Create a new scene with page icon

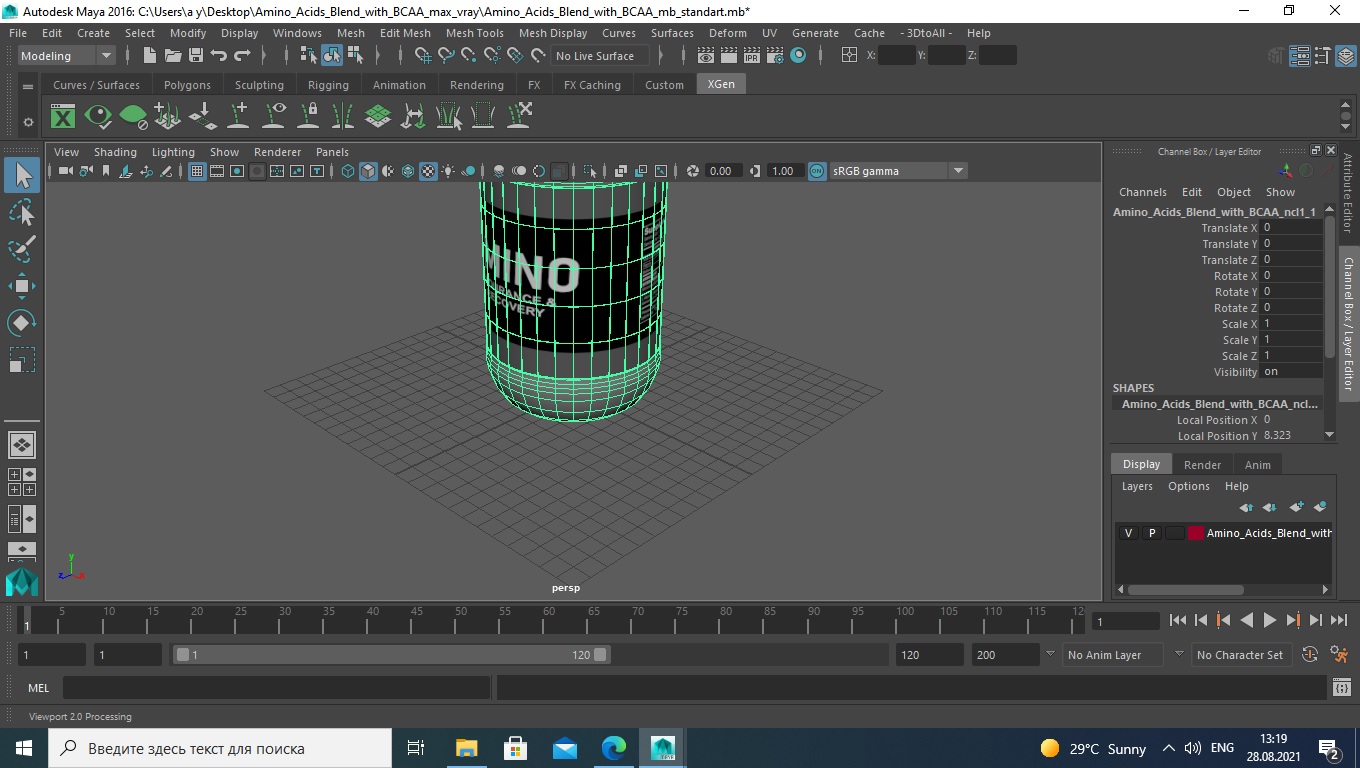tap(150, 55)
